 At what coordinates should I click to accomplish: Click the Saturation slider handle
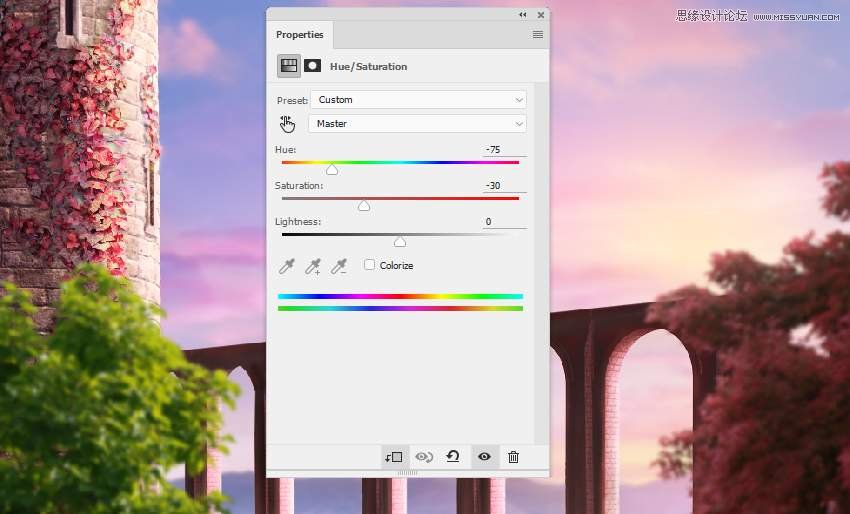pyautogui.click(x=364, y=206)
